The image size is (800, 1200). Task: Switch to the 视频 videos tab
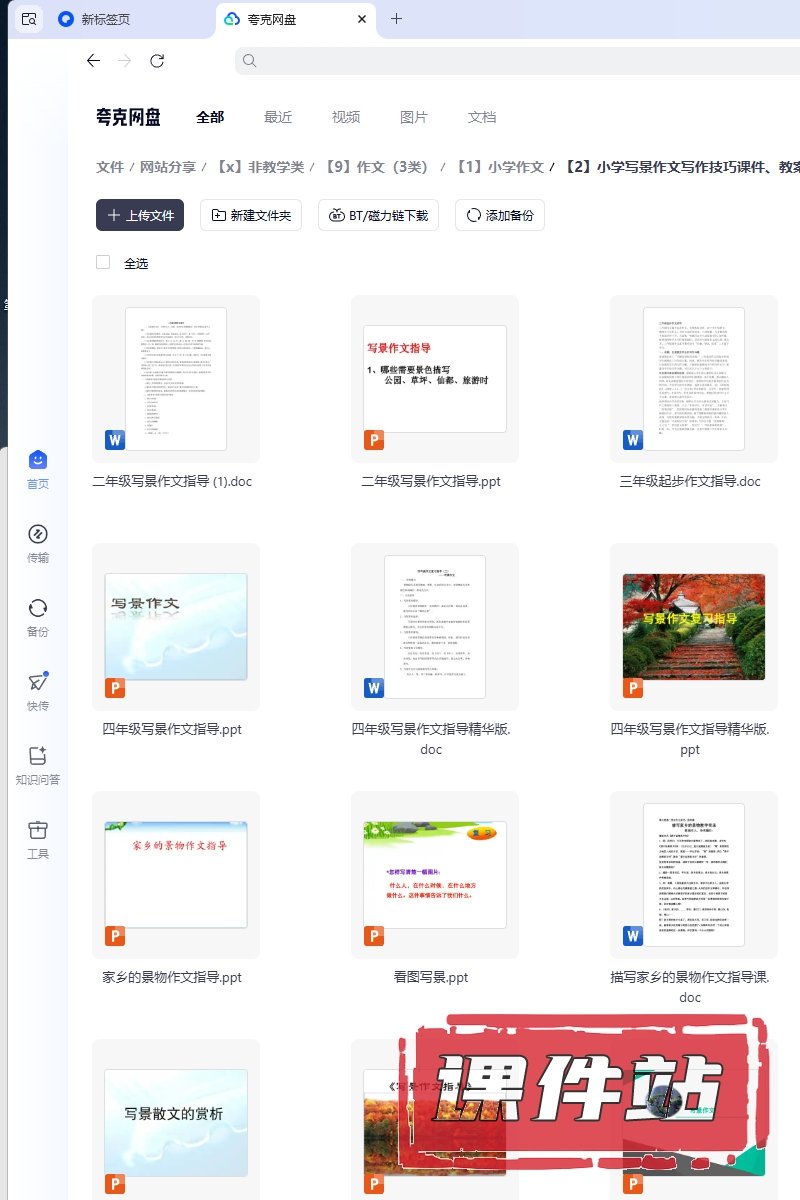point(346,117)
